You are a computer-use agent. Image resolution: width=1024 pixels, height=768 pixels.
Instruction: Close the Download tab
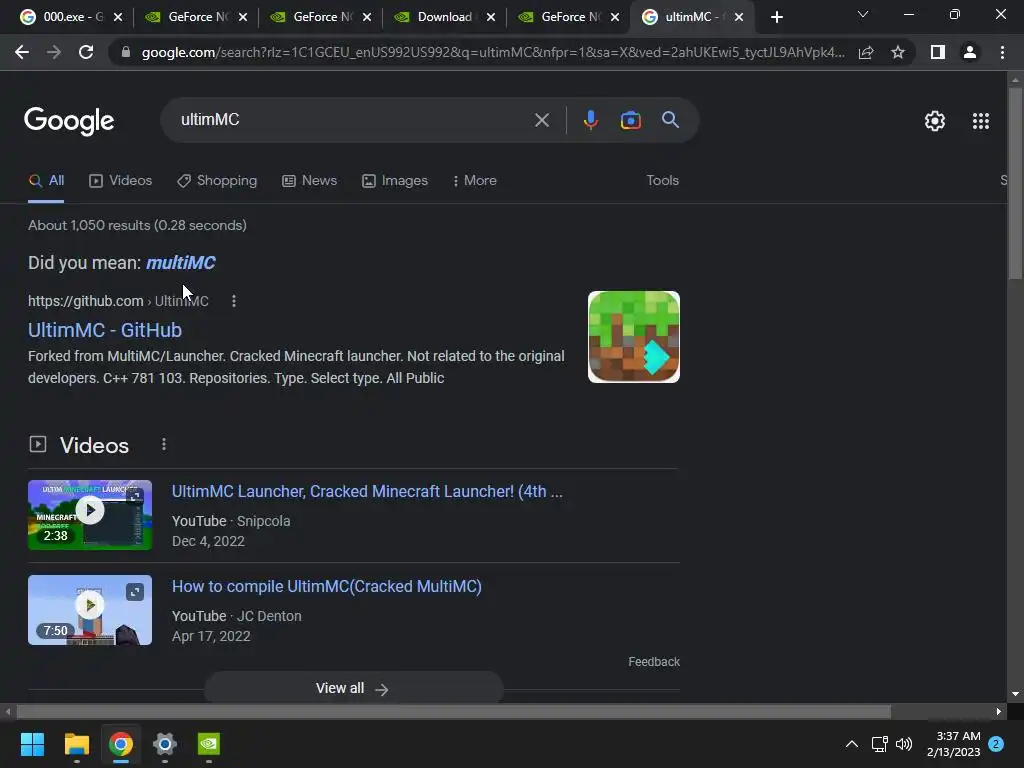click(x=490, y=18)
